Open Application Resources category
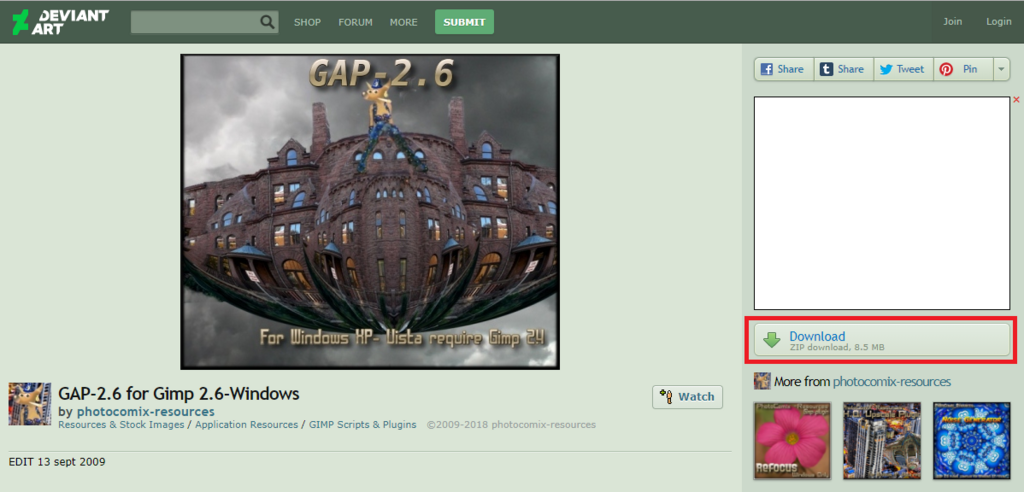This screenshot has height=492, width=1024. [x=246, y=425]
